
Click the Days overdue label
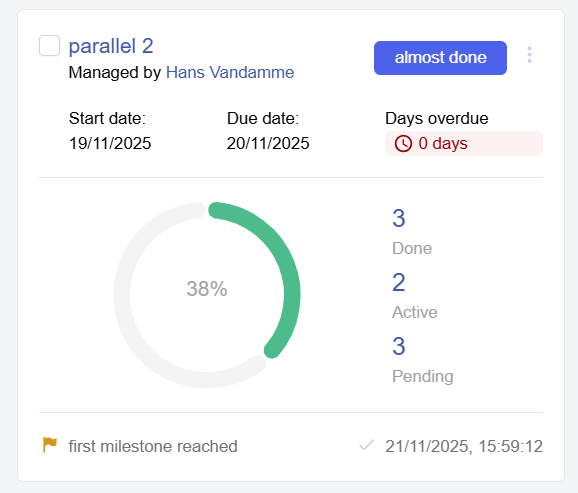click(x=437, y=118)
